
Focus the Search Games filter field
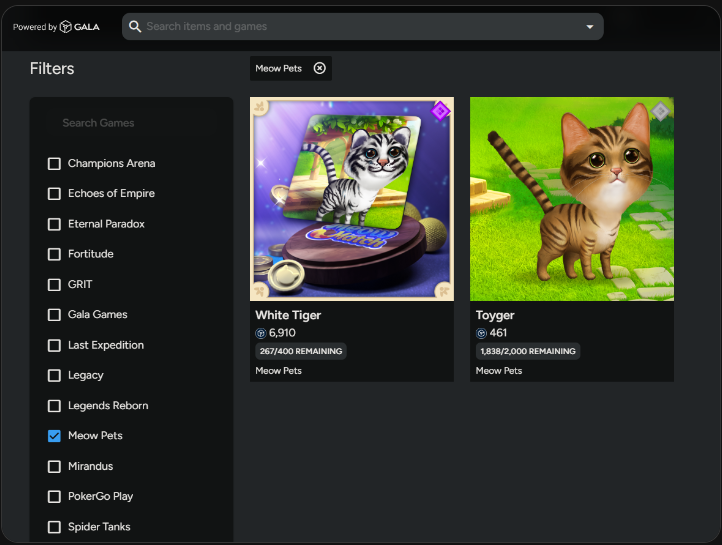click(131, 123)
